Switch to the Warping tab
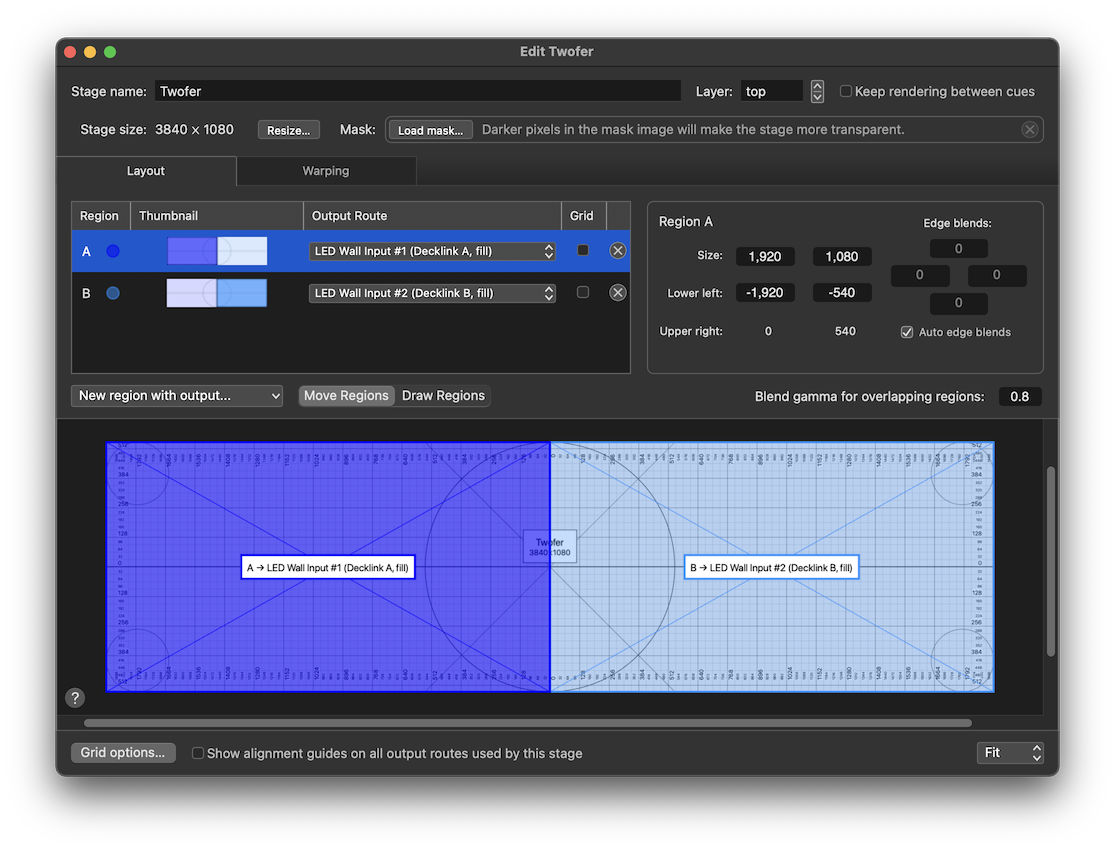Viewport: 1115px width, 850px height. point(326,171)
